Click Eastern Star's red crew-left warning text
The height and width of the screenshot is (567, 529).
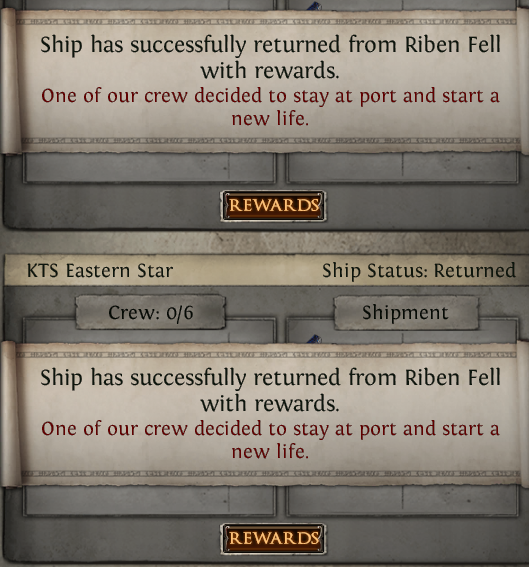point(270,440)
